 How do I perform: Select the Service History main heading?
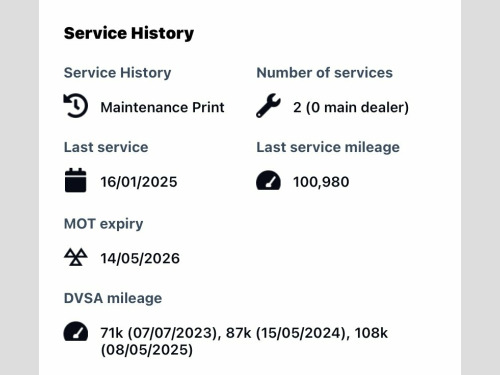coord(129,33)
